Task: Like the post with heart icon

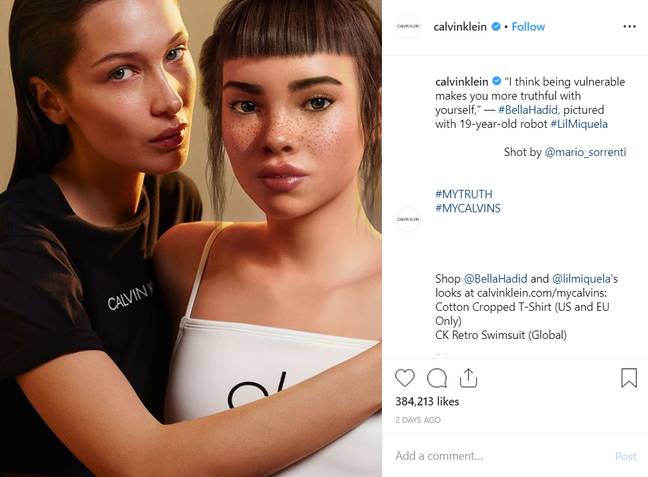Action: coord(405,378)
